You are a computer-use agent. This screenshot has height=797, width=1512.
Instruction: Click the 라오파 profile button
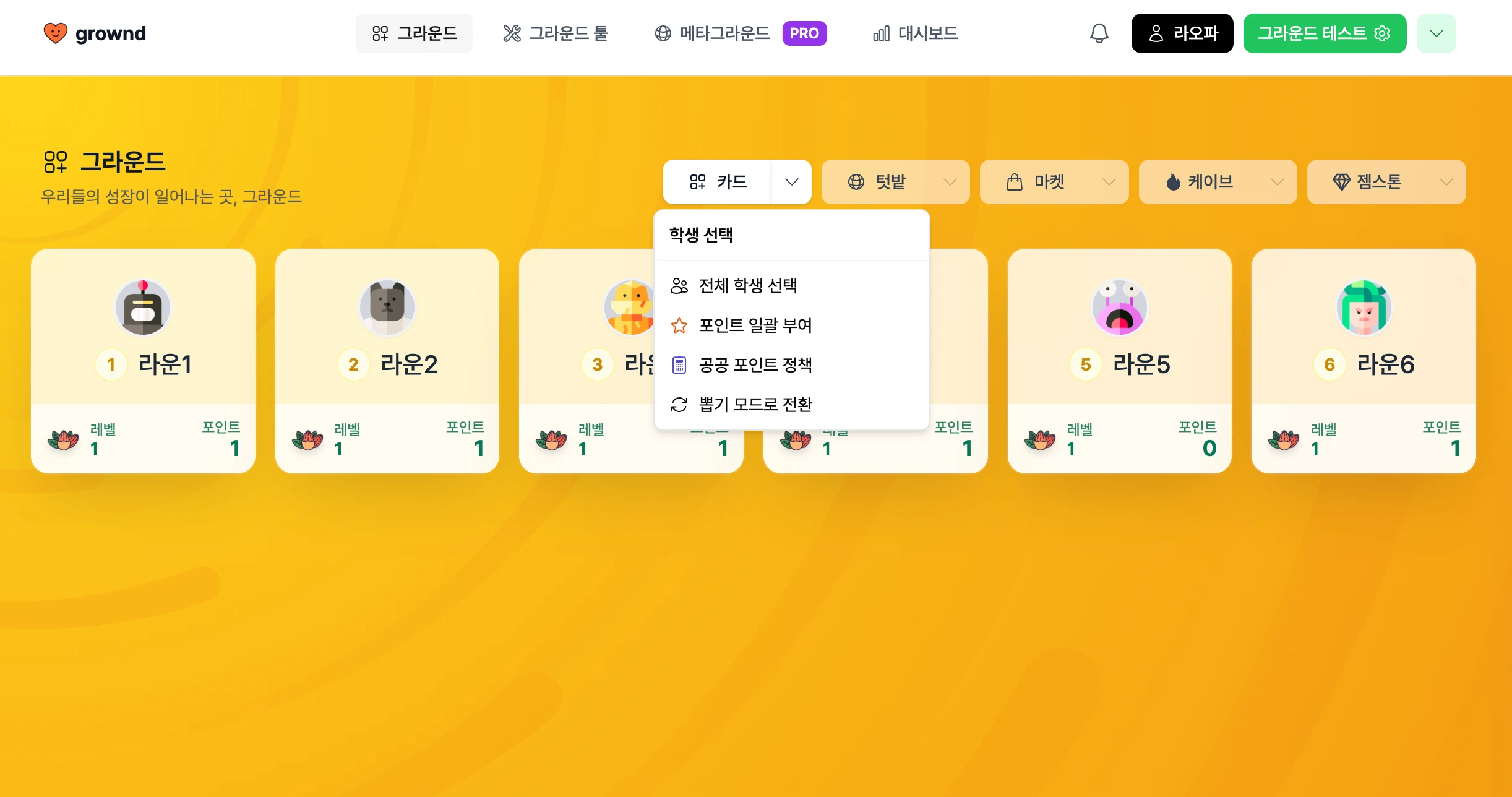tap(1182, 33)
